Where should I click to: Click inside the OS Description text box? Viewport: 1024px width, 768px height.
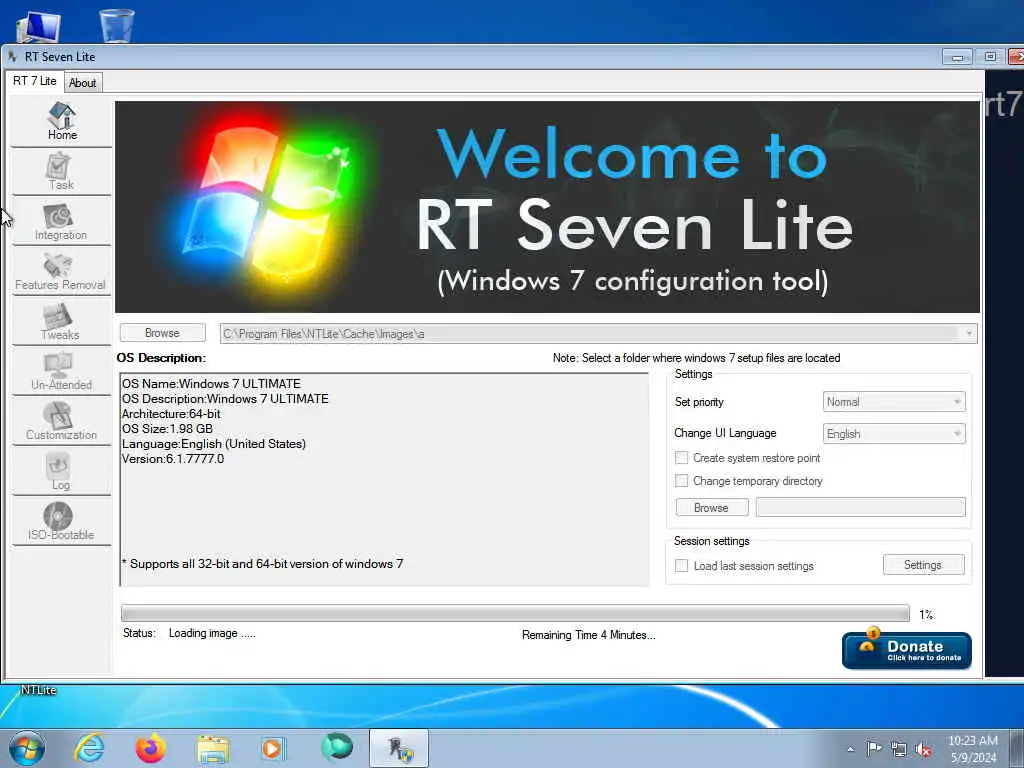pyautogui.click(x=384, y=480)
